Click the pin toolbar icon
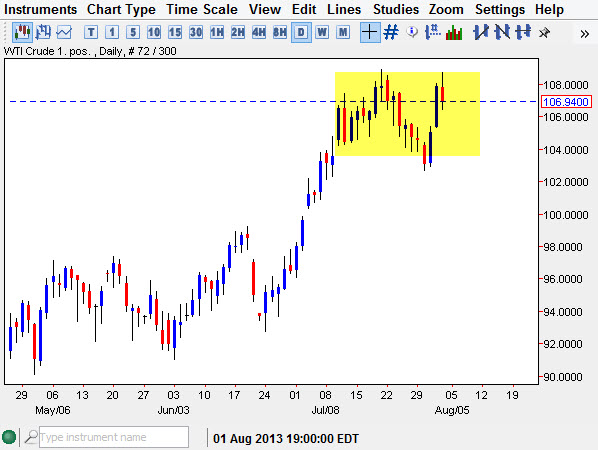The image size is (598, 450). click(544, 33)
